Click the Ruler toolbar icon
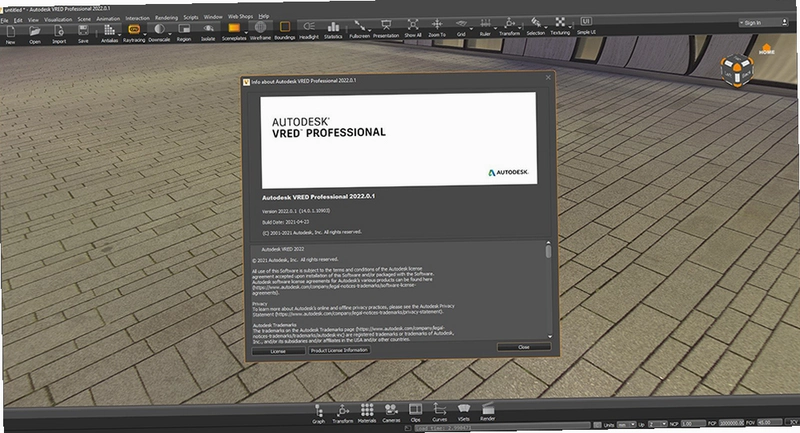Image resolution: width=800 pixels, height=433 pixels. (x=485, y=26)
